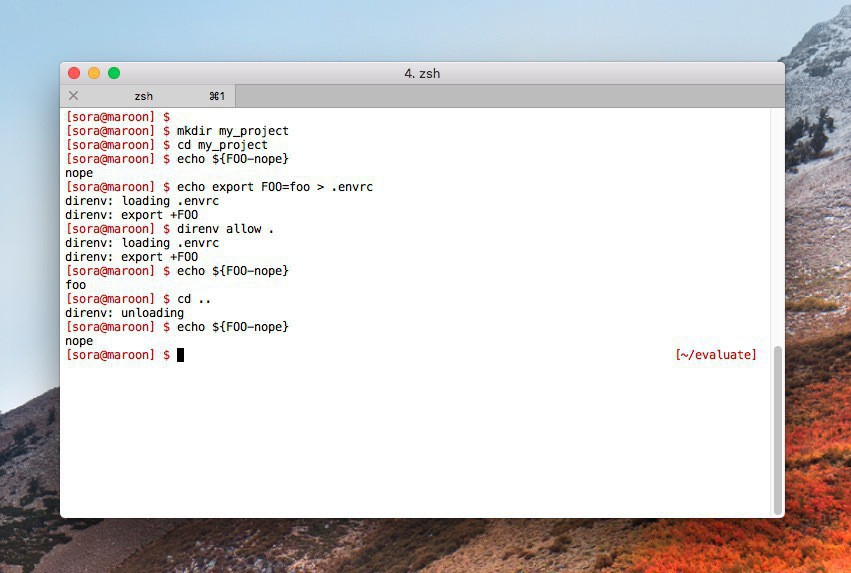Close the zsh tab with the X icon
851x573 pixels.
(x=73, y=96)
